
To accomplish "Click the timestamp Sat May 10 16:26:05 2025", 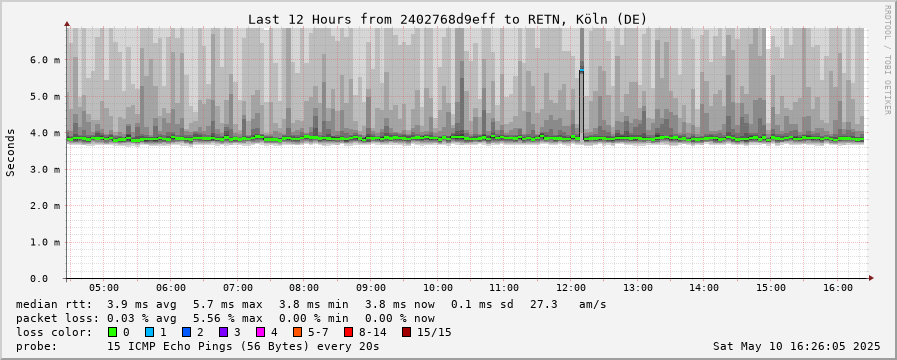I will 797,346.
